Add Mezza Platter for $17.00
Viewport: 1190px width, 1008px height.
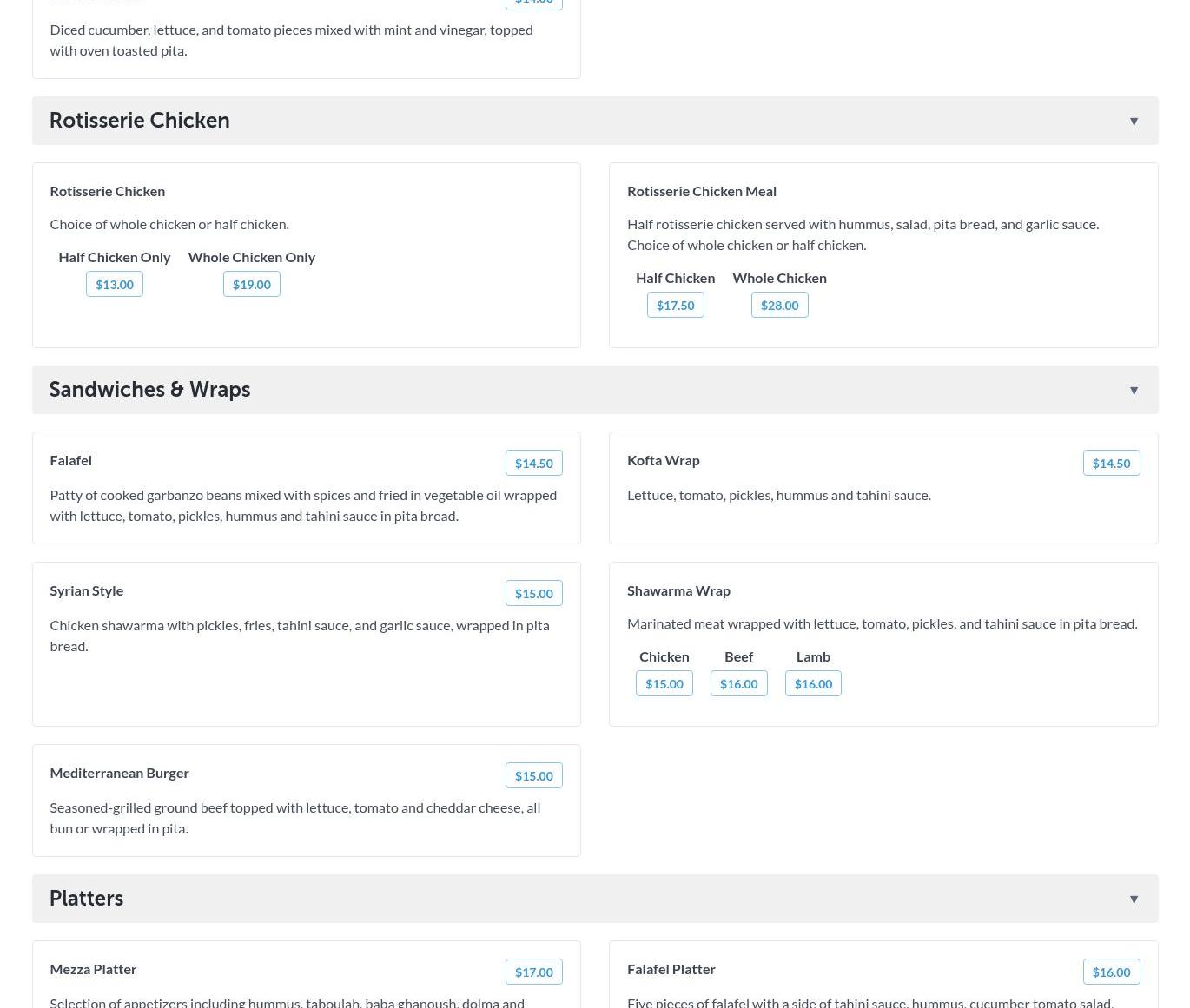tap(533, 972)
